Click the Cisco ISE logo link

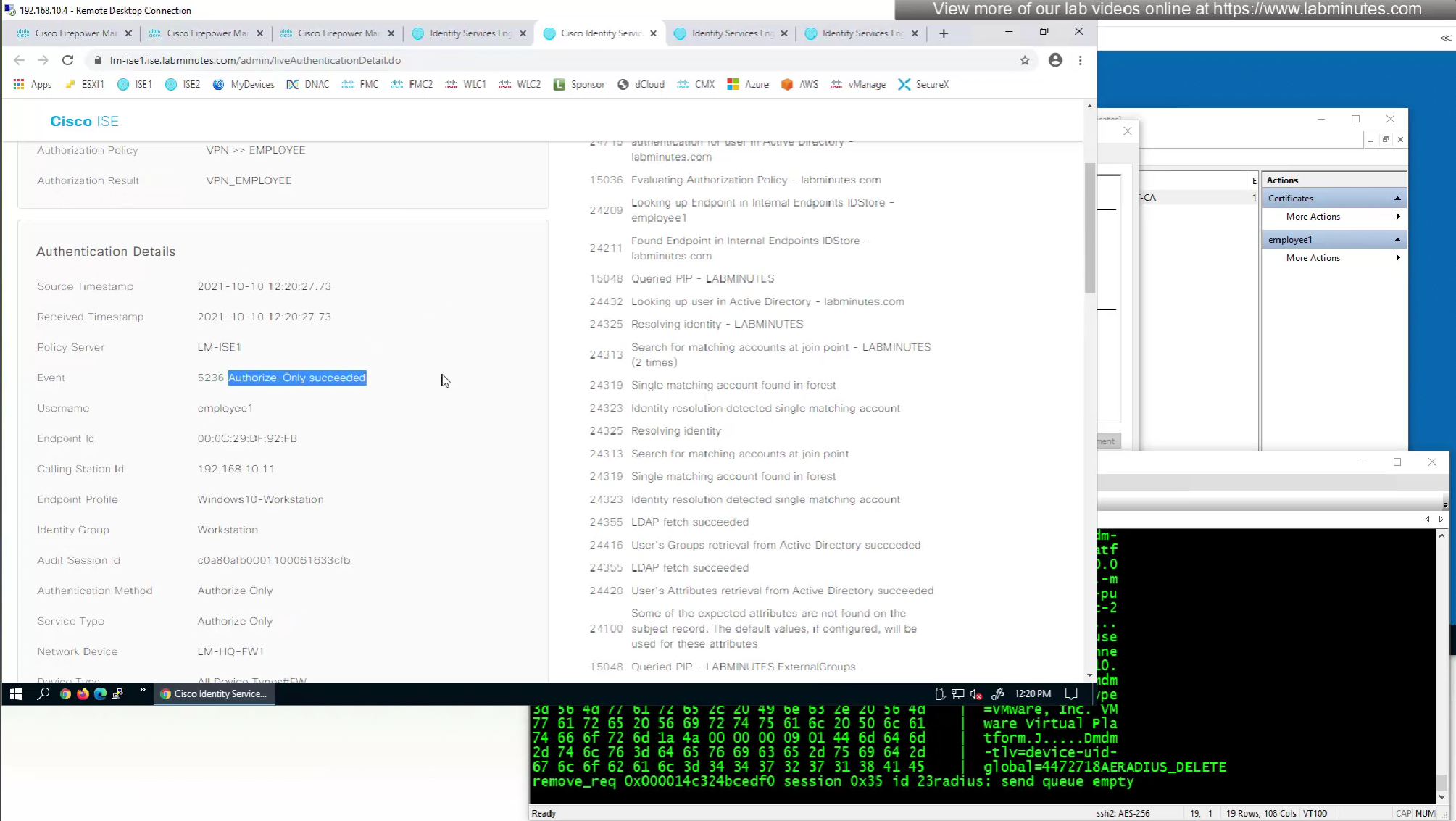click(x=84, y=121)
